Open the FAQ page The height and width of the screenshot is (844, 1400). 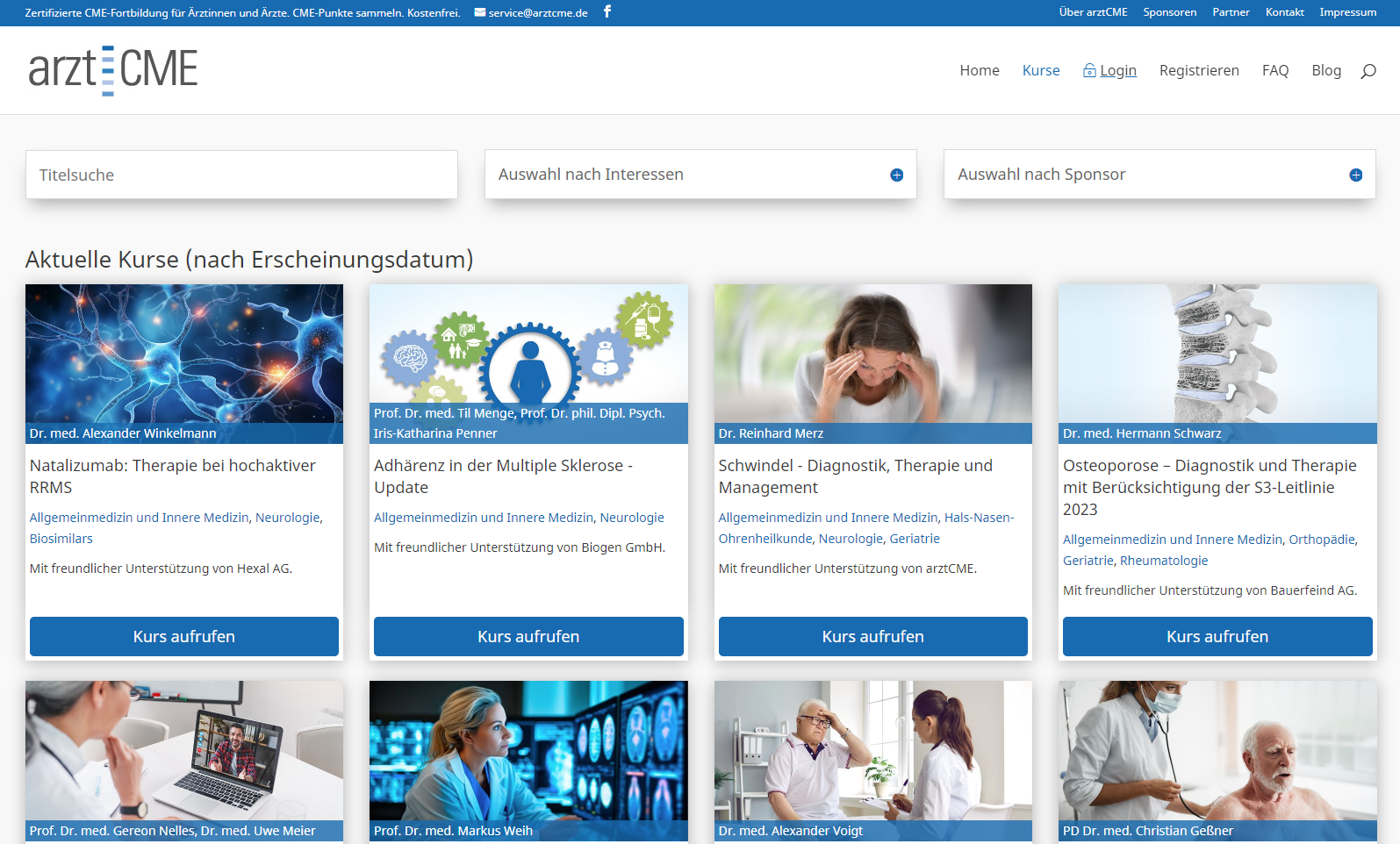(x=1275, y=70)
